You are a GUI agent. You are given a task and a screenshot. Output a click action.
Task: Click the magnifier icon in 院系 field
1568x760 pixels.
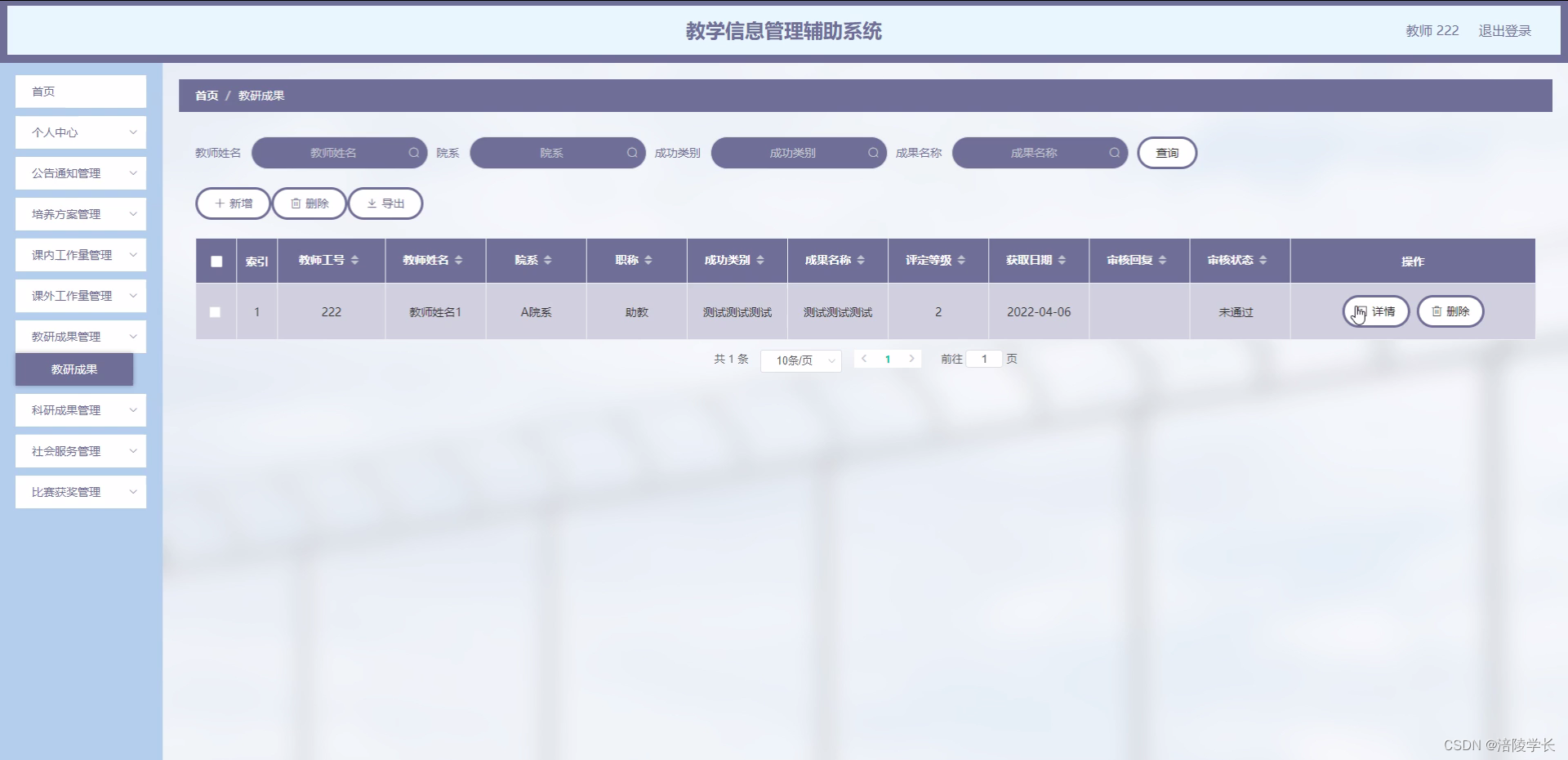pos(632,153)
